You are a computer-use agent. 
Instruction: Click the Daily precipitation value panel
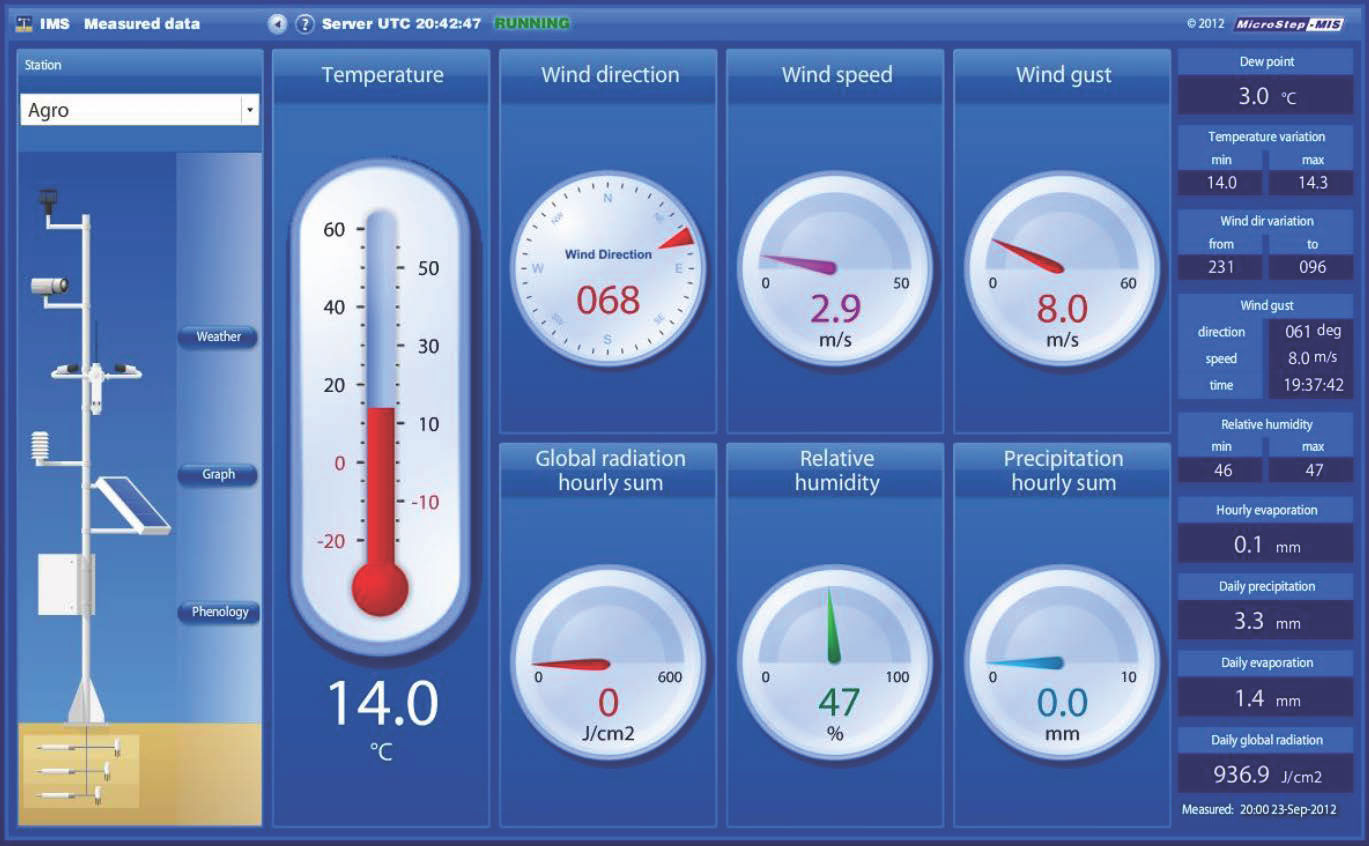click(1265, 605)
